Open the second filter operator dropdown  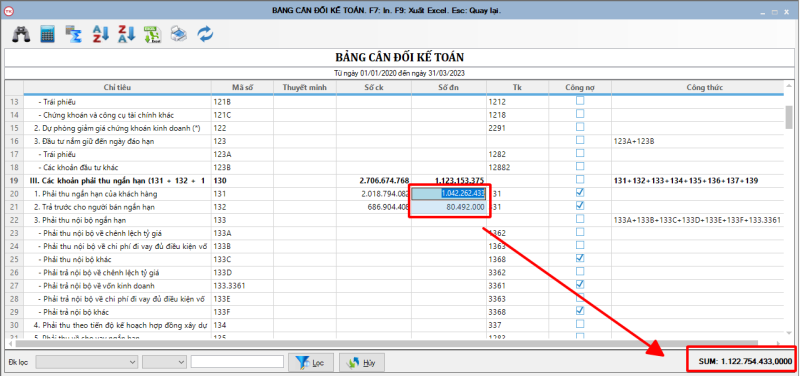[x=164, y=362]
